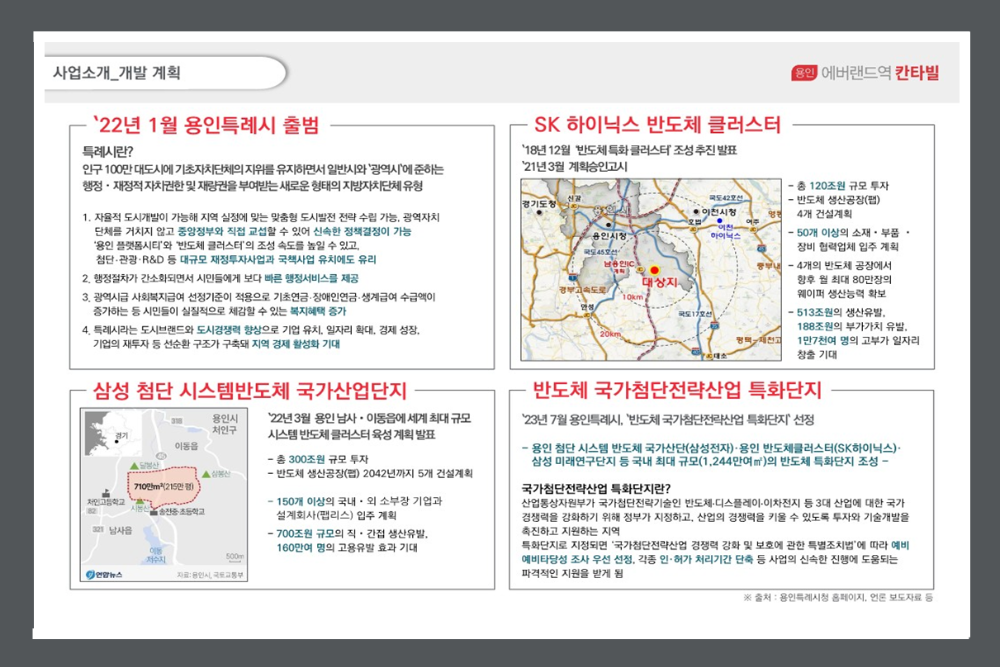Image resolution: width=1000 pixels, height=667 pixels.
Task: Click blue text '인·허가 처리기간 단축'
Action: pos(706,559)
